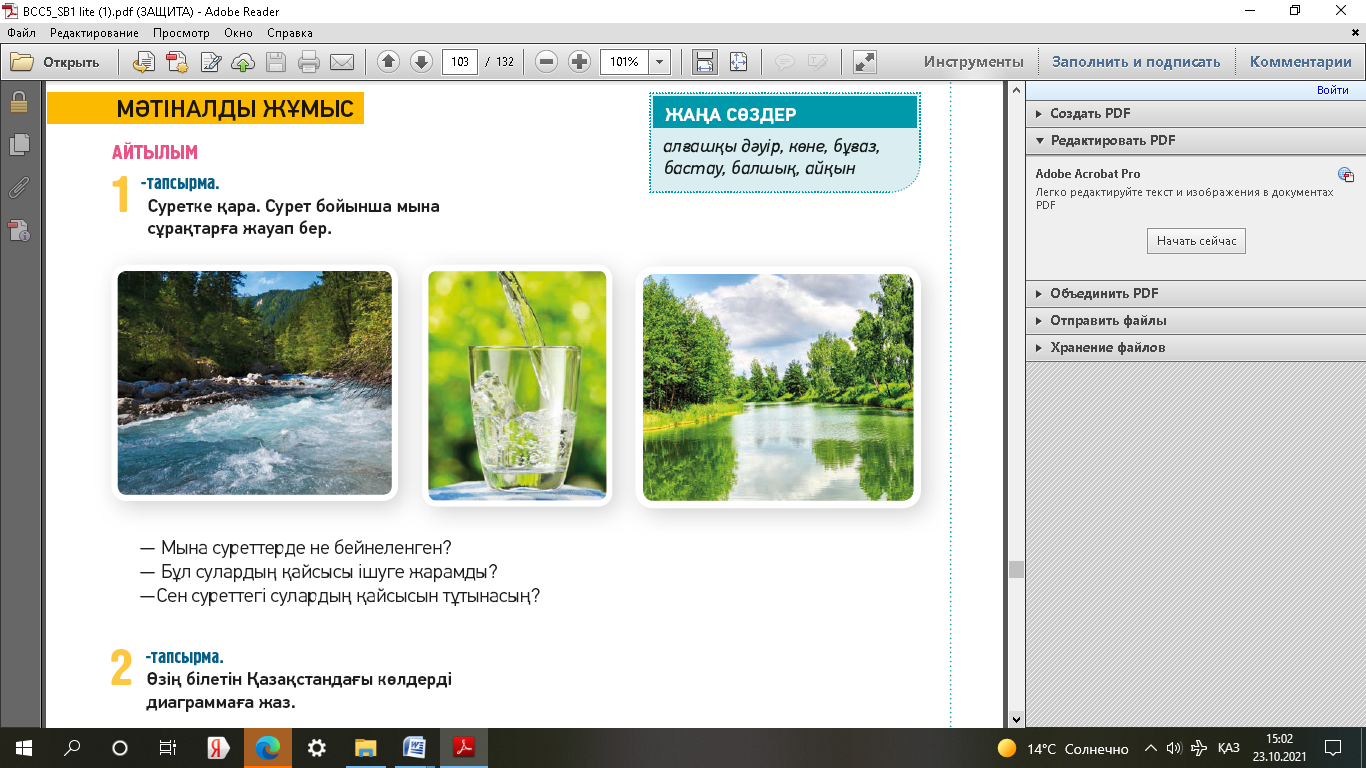Click the fit-width scrolling mode icon
Viewport: 1366px width, 768px height.
coord(705,62)
